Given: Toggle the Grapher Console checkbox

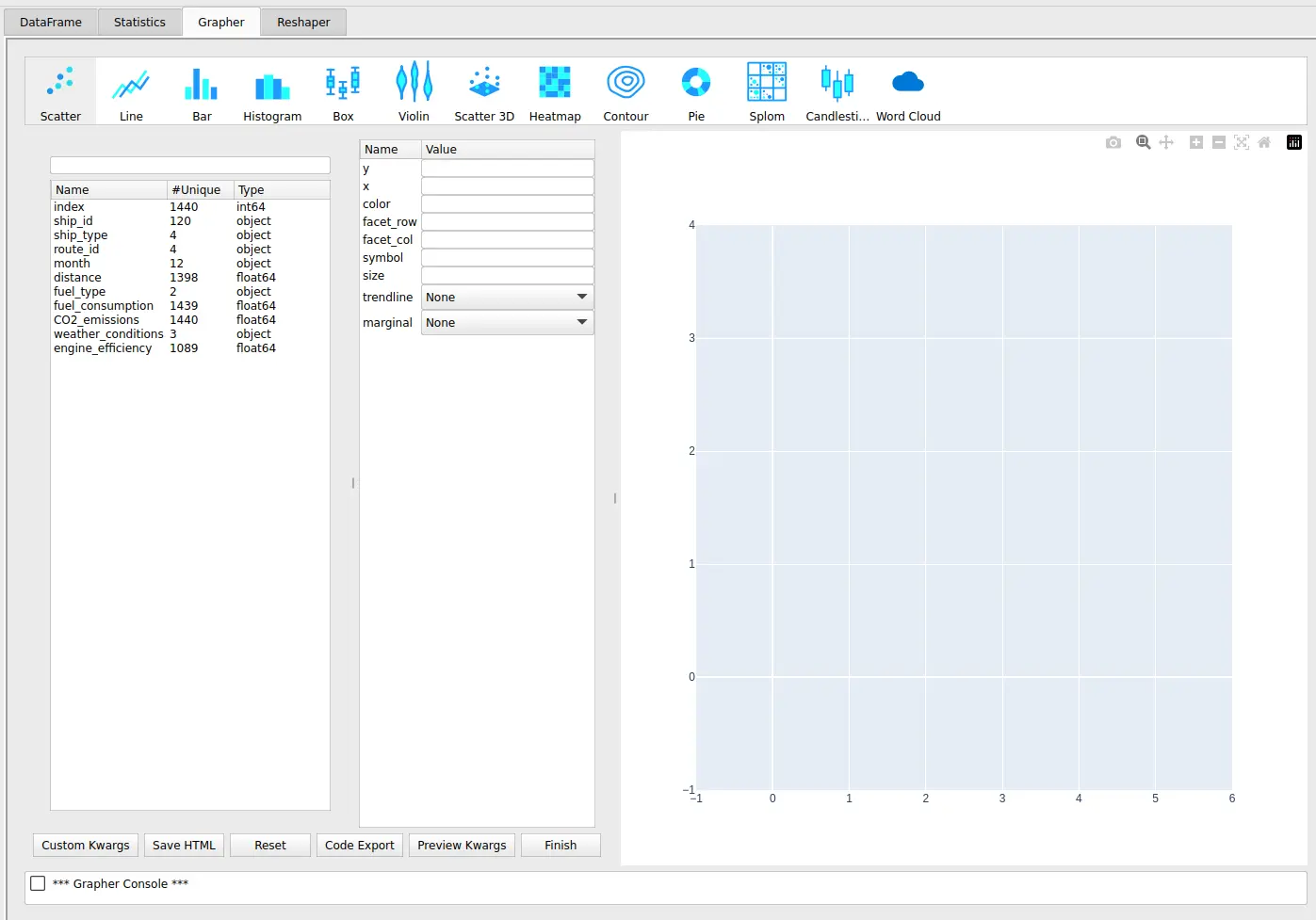Looking at the screenshot, I should click(38, 883).
